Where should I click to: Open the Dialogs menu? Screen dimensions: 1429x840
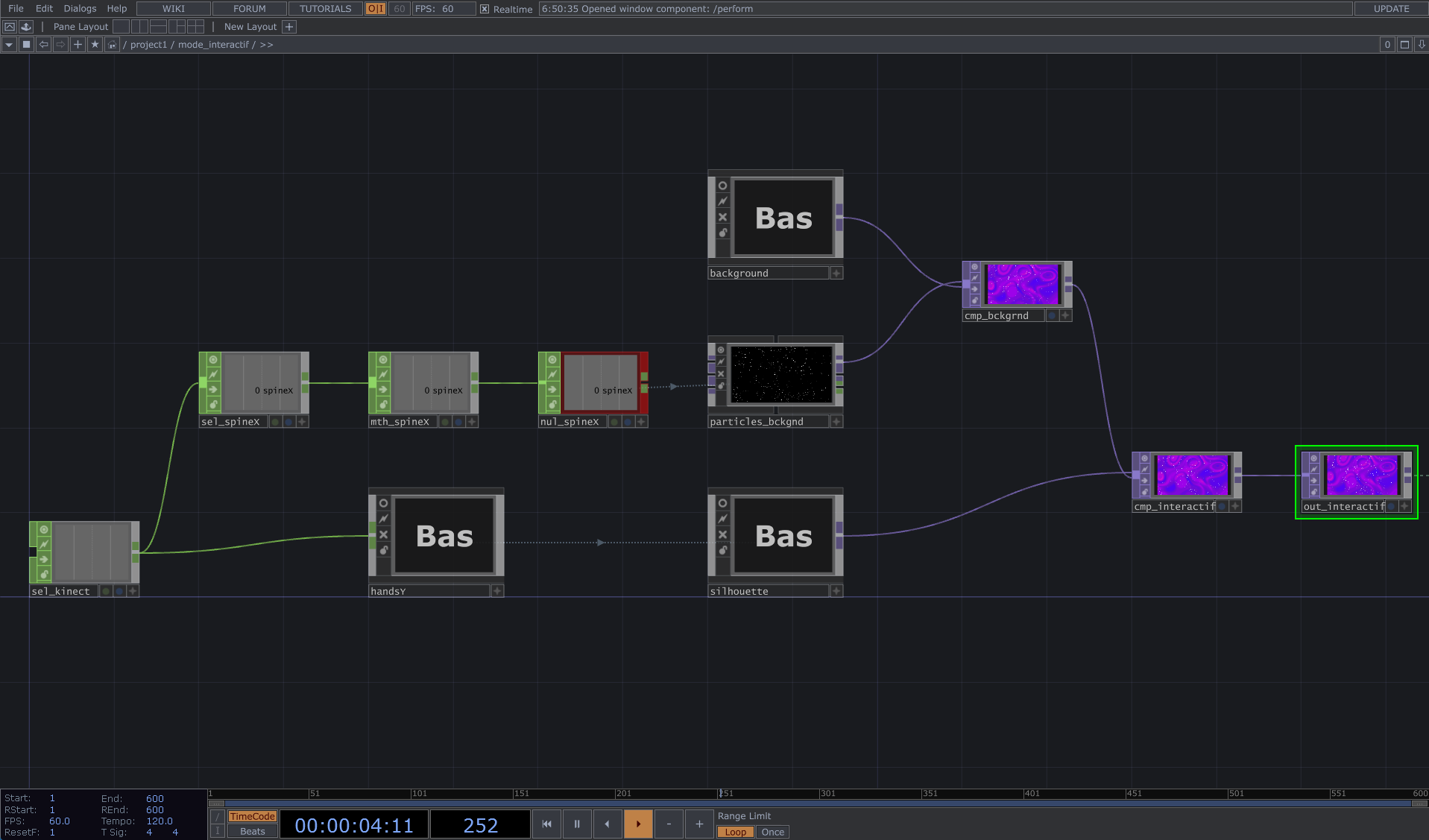click(x=80, y=9)
